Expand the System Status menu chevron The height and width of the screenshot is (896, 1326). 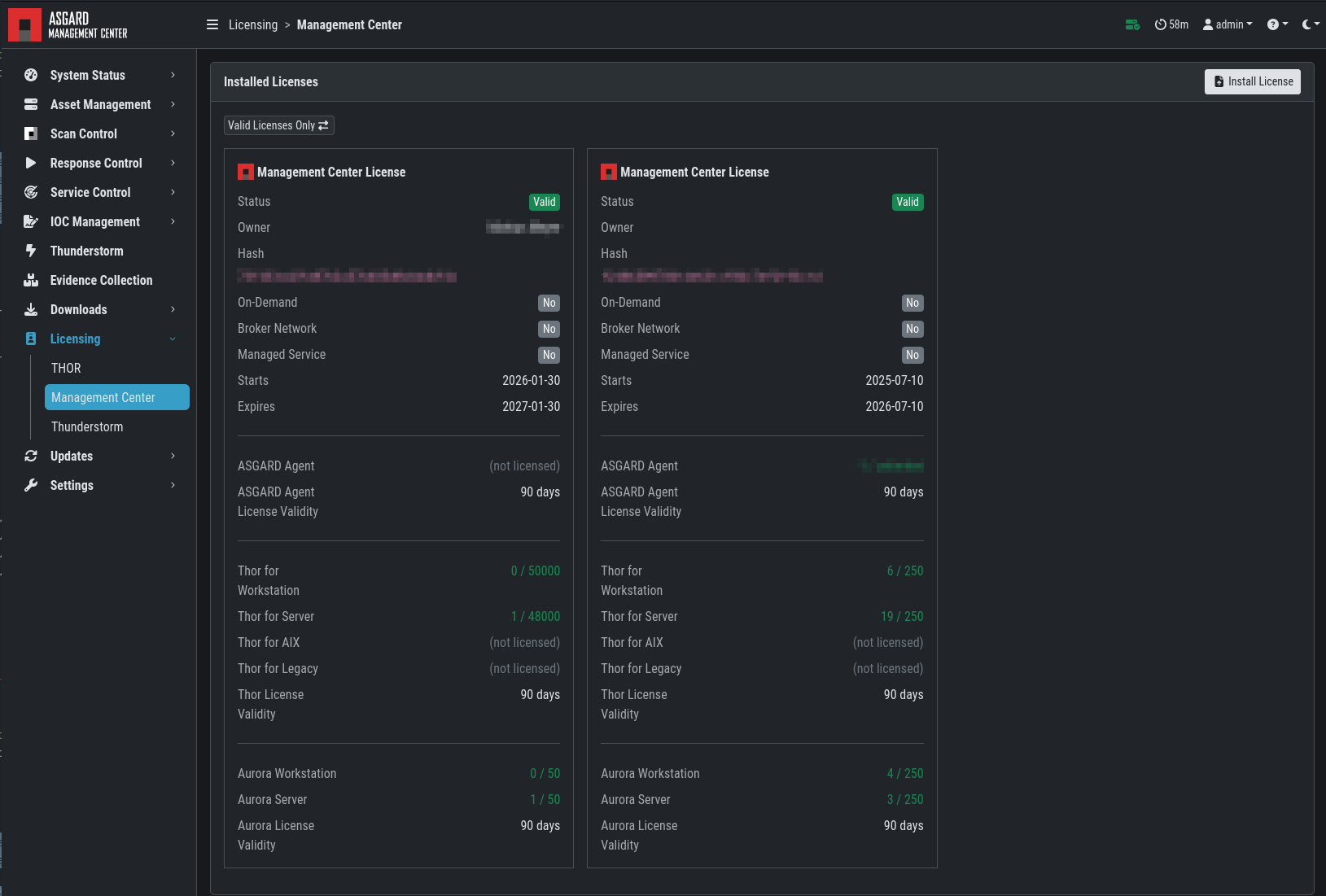173,75
